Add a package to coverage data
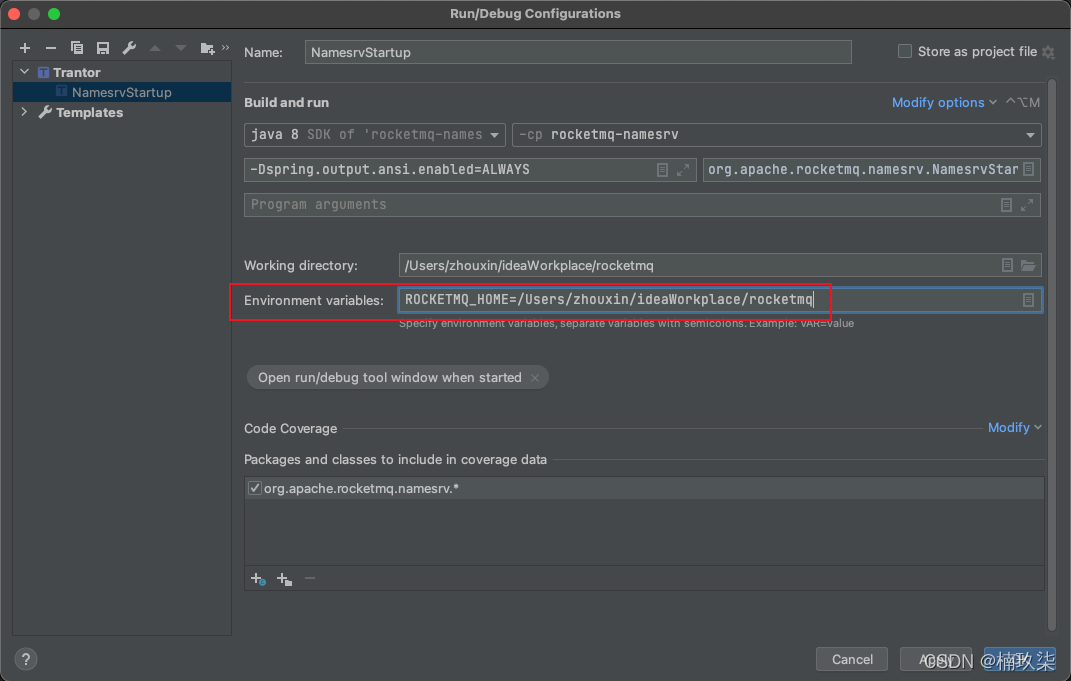 (x=284, y=579)
